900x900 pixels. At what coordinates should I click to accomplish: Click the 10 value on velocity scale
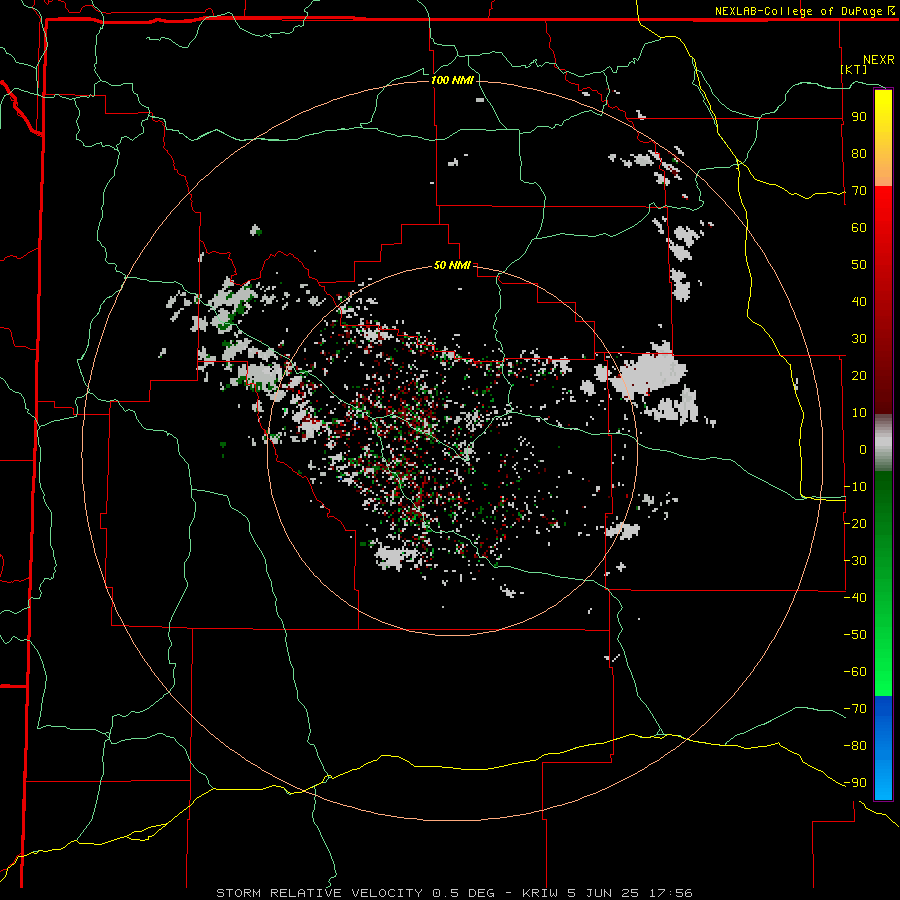(859, 413)
